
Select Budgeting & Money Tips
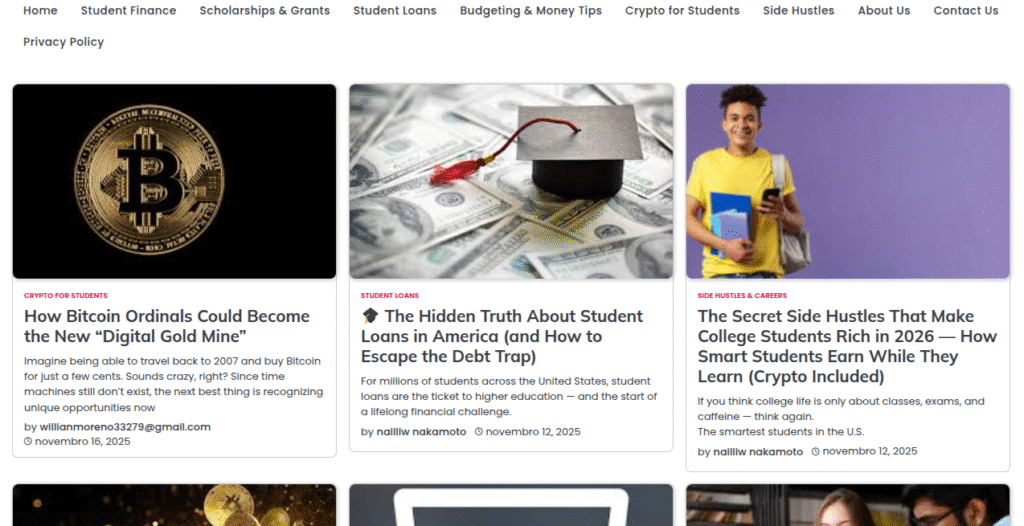point(531,10)
